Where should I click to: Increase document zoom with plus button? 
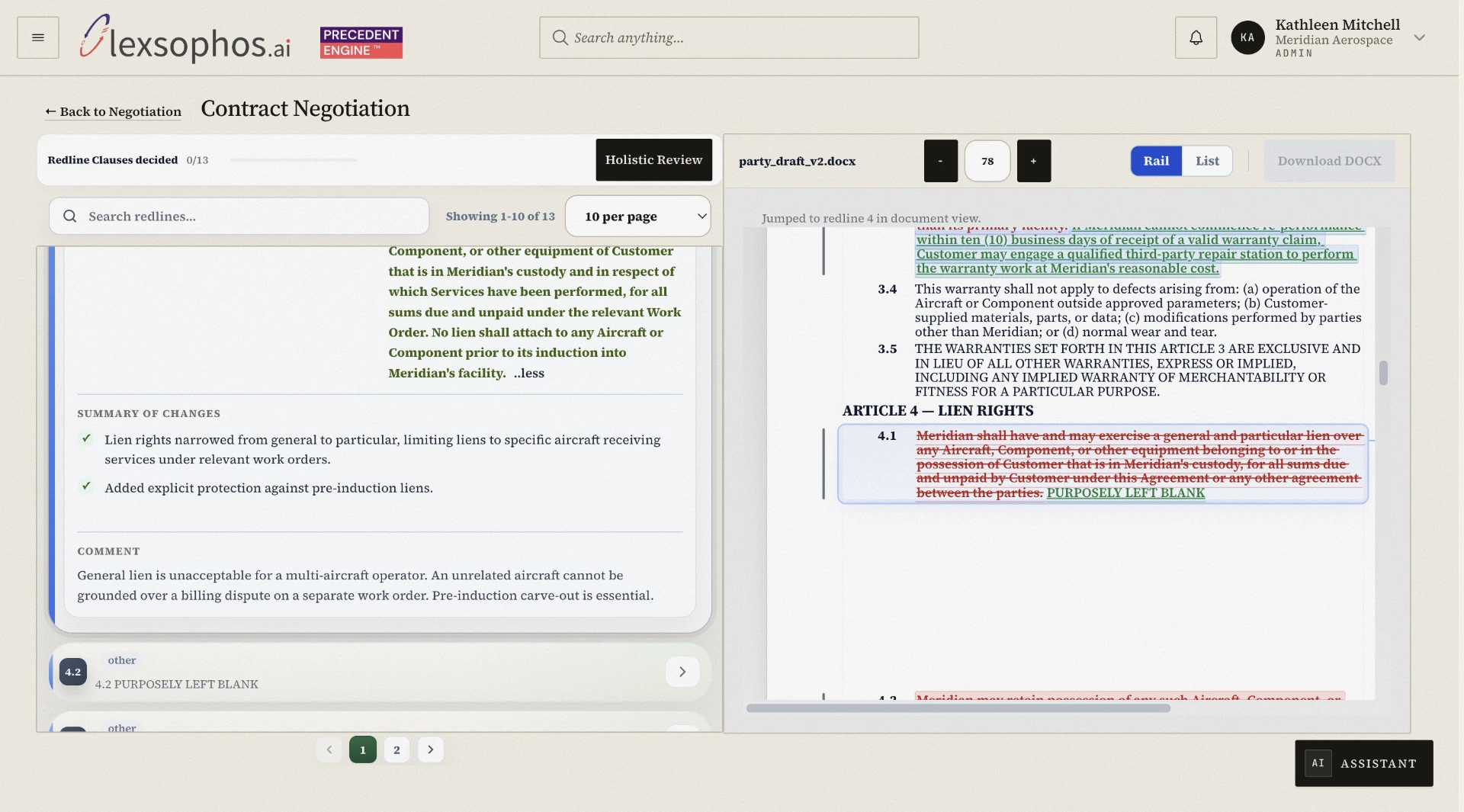1033,161
